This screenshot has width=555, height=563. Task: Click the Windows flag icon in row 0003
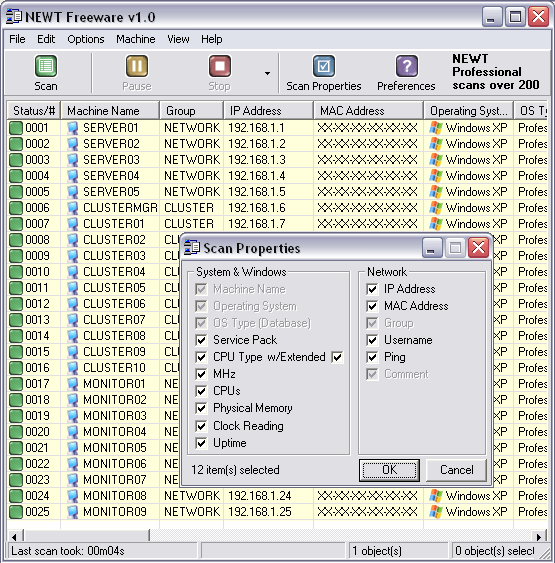point(436,160)
